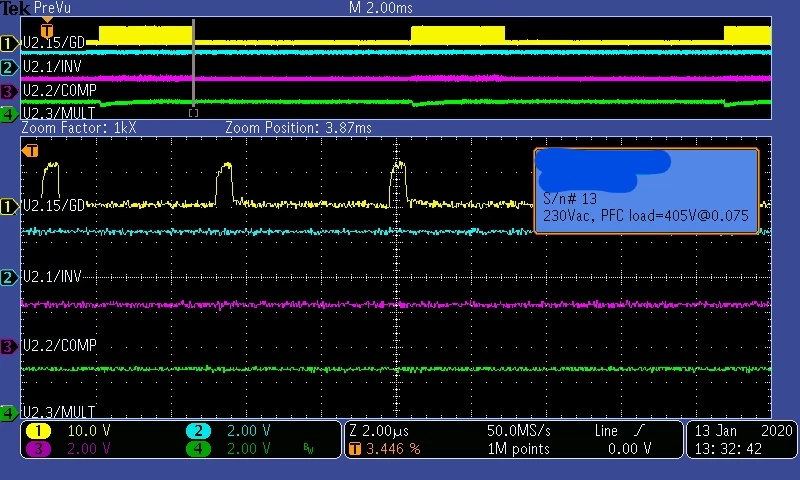Screen dimensions: 800x480
Task: Click the S/n# 13 annotation text
Action: pos(570,198)
